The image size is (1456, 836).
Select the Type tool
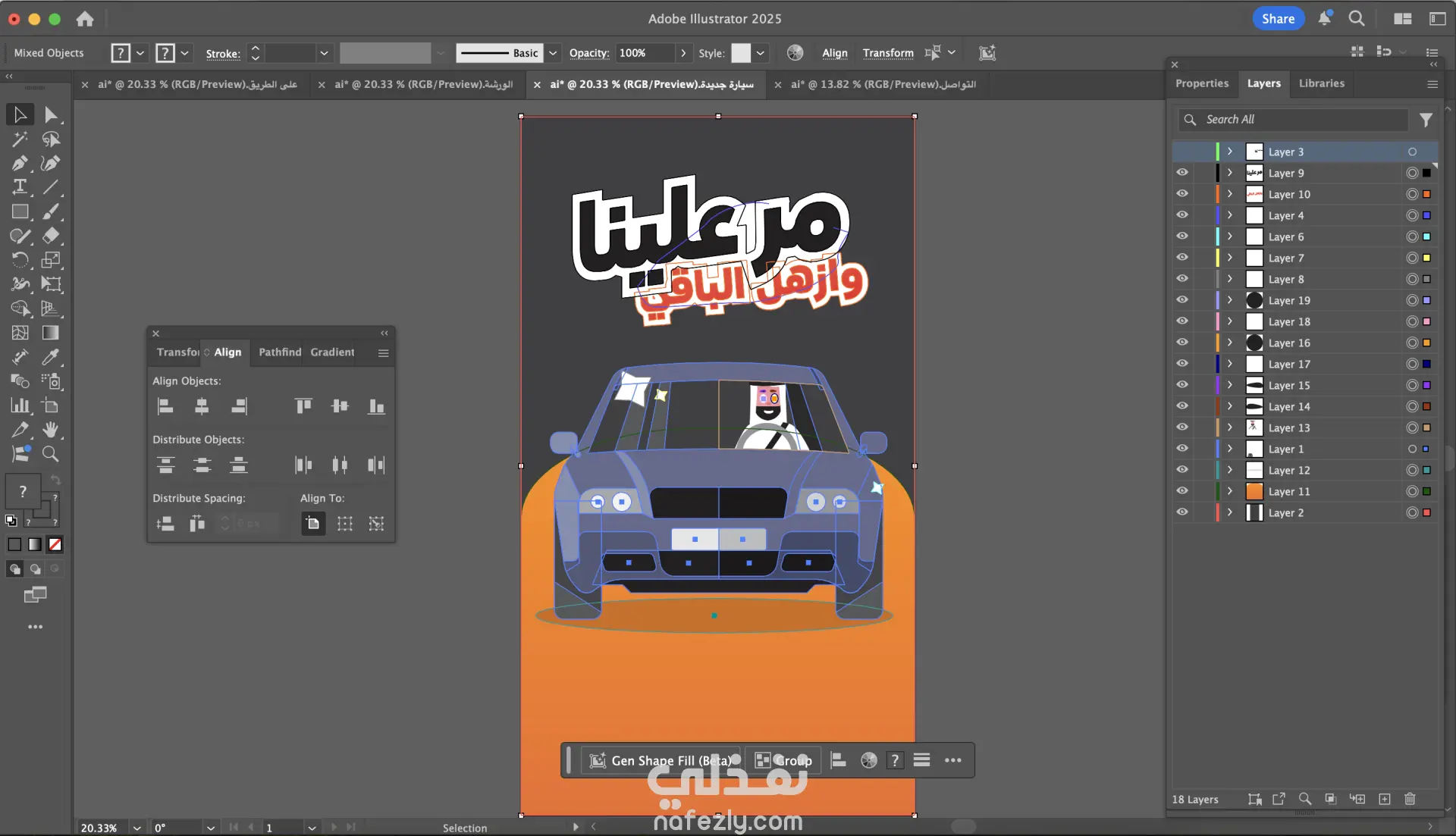[x=20, y=187]
